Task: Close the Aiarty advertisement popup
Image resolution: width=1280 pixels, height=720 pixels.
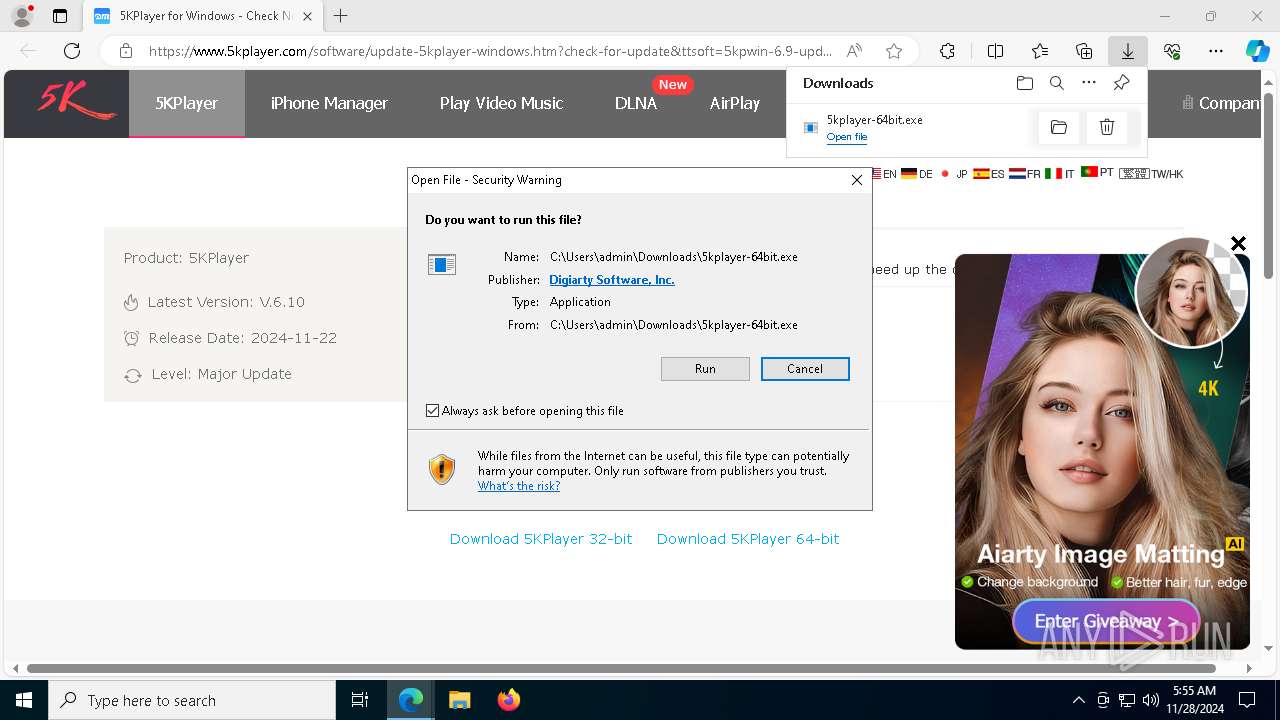Action: pos(1238,243)
